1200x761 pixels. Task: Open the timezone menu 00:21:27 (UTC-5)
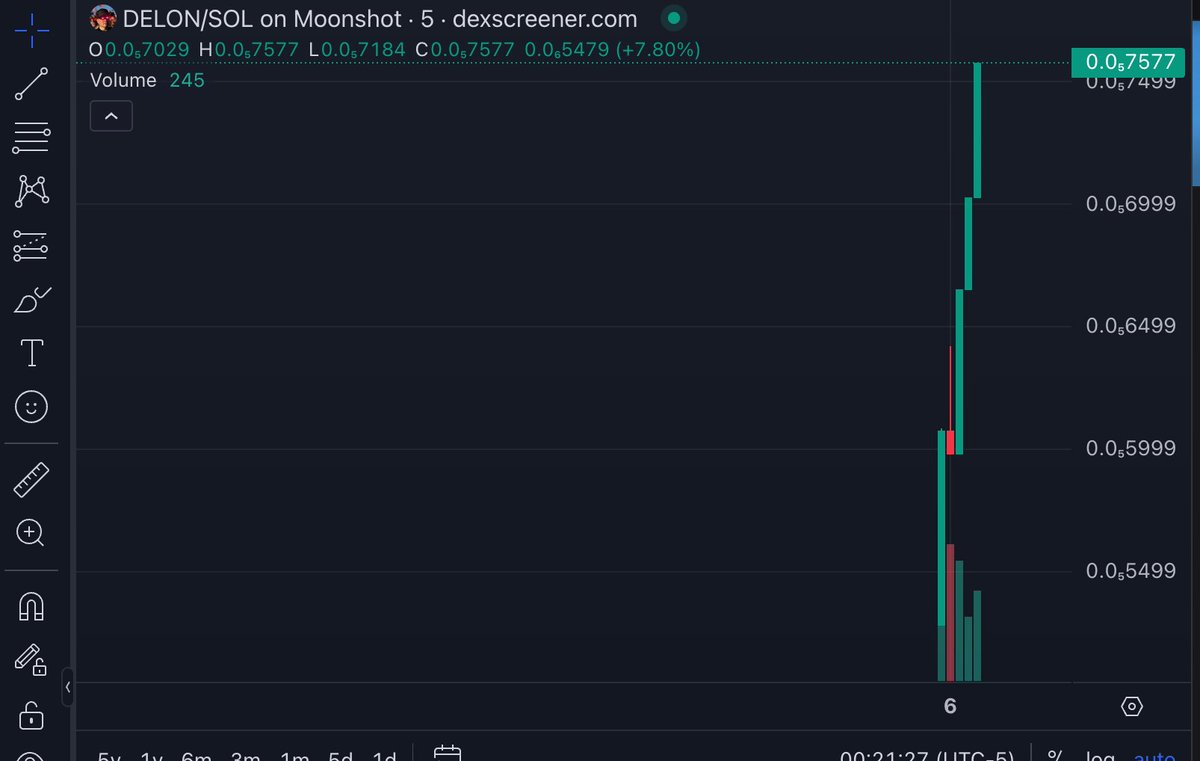tap(927, 756)
